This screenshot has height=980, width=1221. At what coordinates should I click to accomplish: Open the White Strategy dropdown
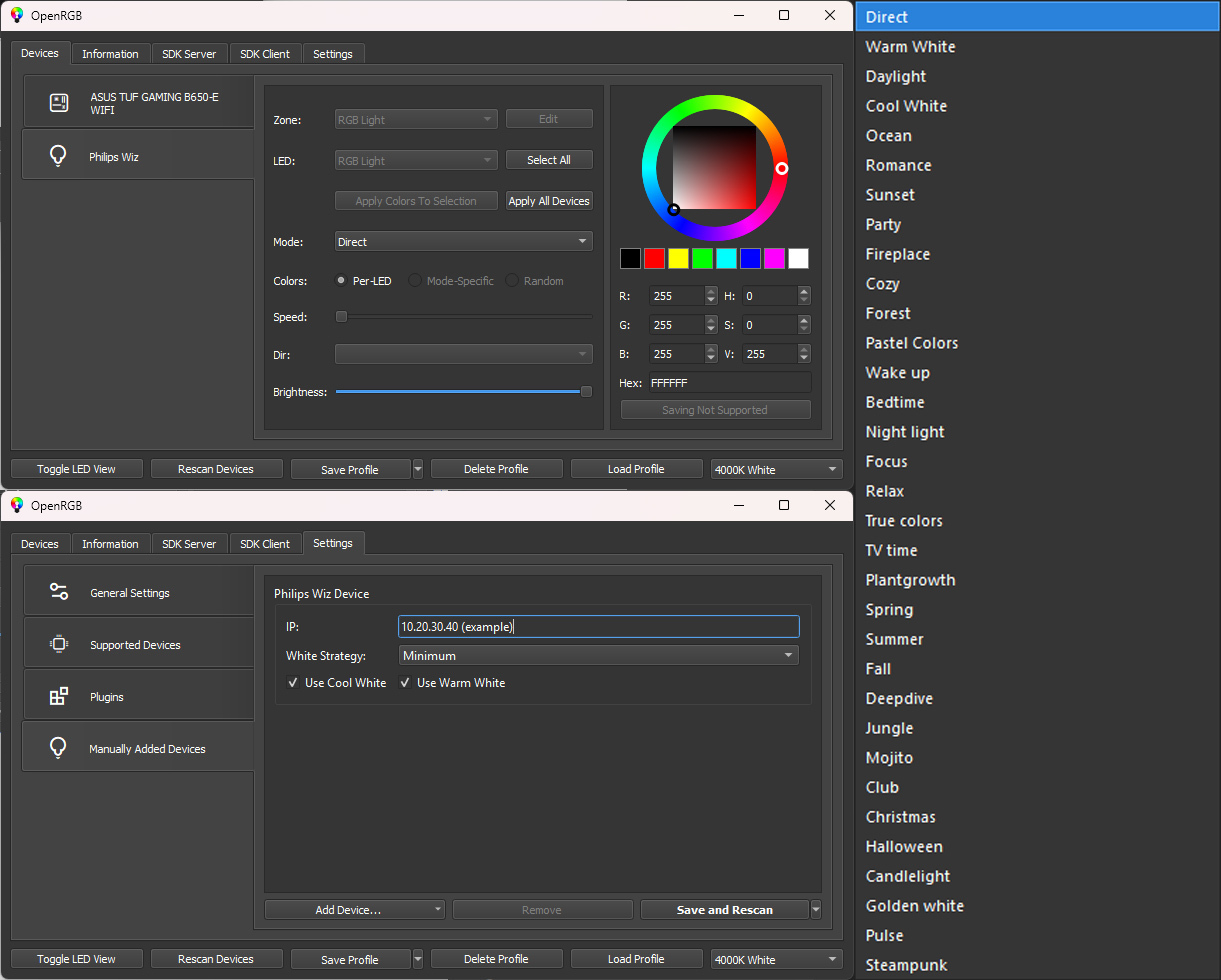tap(598, 656)
